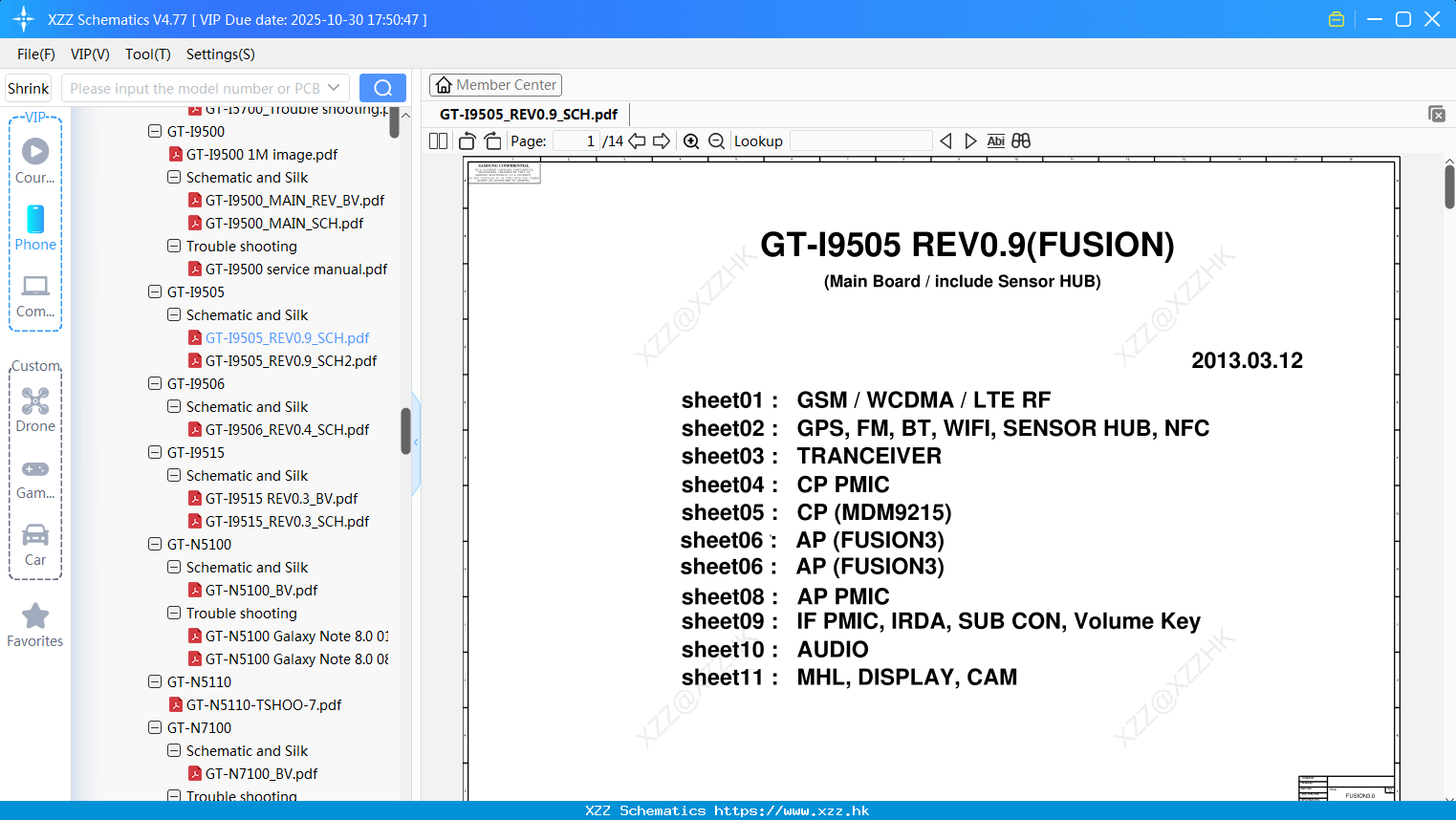Click the blue search button
This screenshot has width=1456, height=820.
(x=382, y=88)
